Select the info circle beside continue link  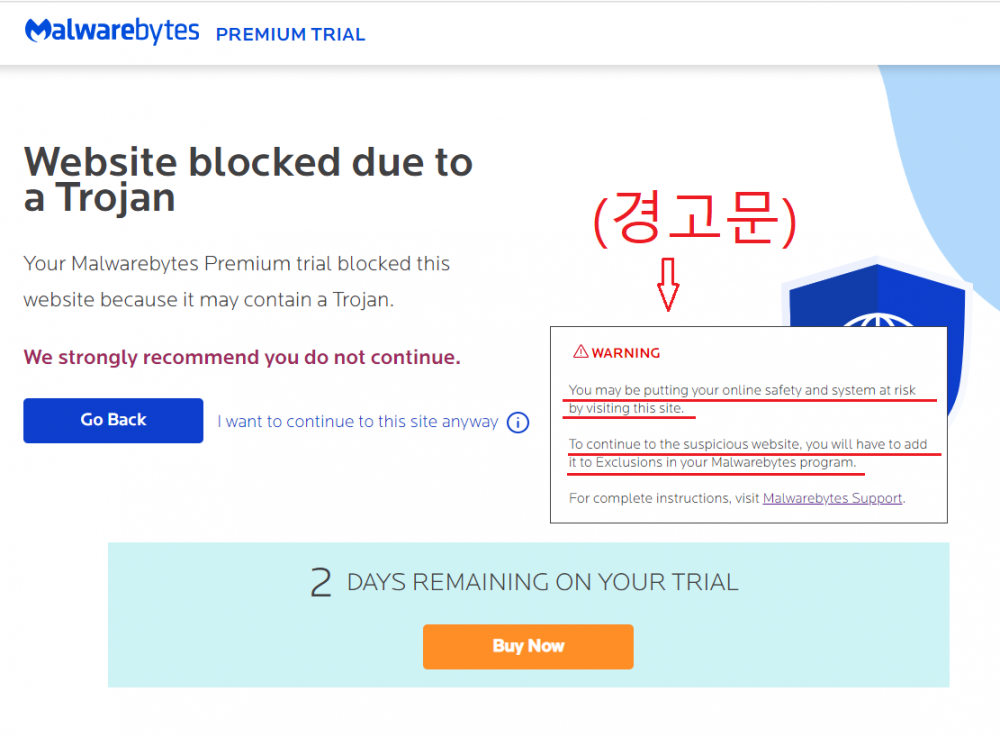[x=518, y=422]
